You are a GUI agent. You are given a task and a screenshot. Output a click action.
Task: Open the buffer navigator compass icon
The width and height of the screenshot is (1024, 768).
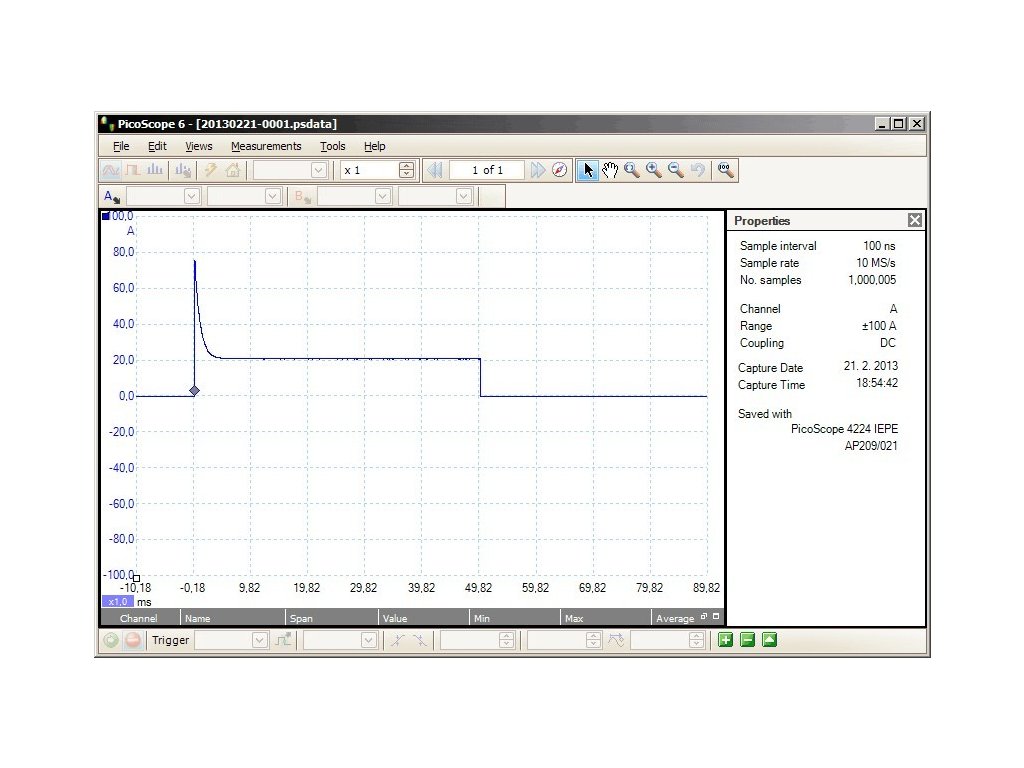point(560,170)
